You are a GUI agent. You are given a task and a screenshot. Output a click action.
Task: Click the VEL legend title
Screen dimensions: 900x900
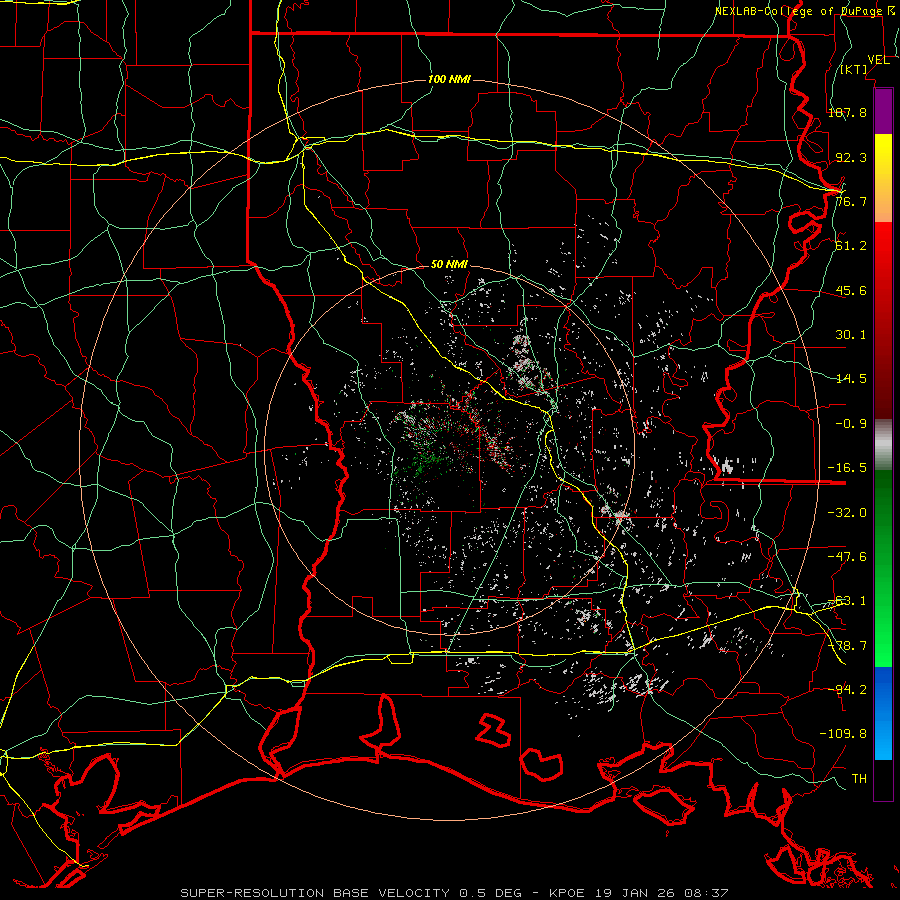tap(878, 60)
